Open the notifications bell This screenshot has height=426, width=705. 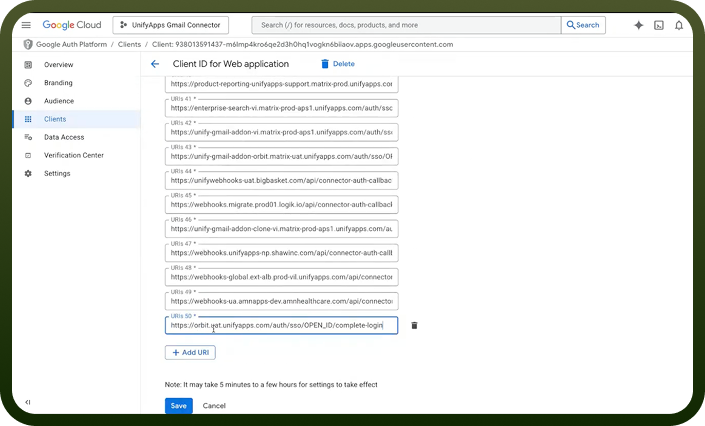(679, 25)
